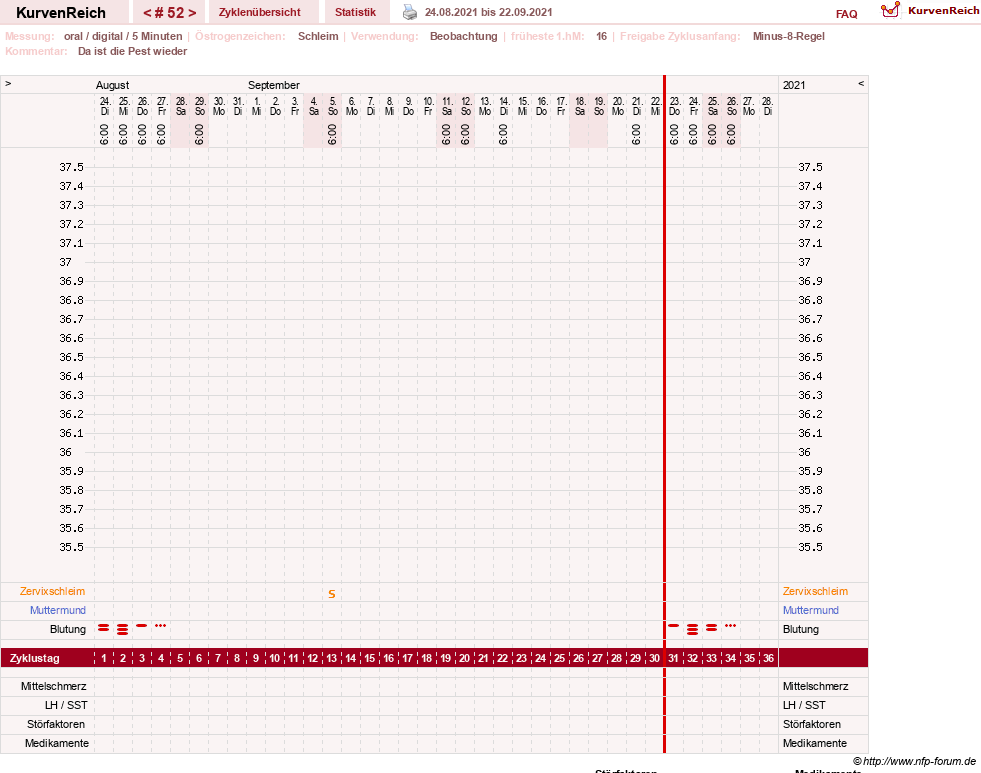This screenshot has width=981, height=773.
Task: Click the right Zervixschleim row label
Action: pyautogui.click(x=815, y=591)
